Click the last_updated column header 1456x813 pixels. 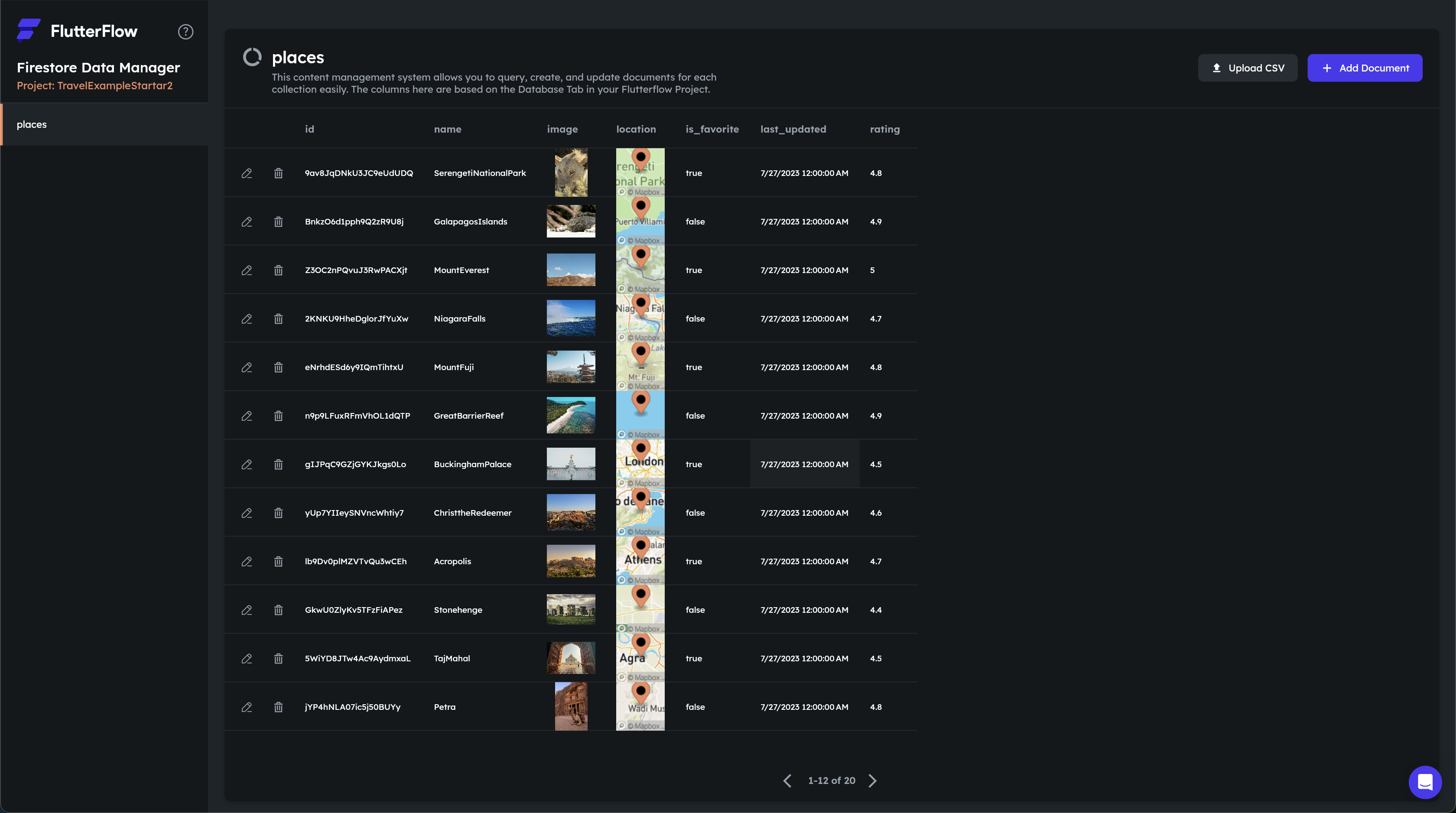coord(793,129)
